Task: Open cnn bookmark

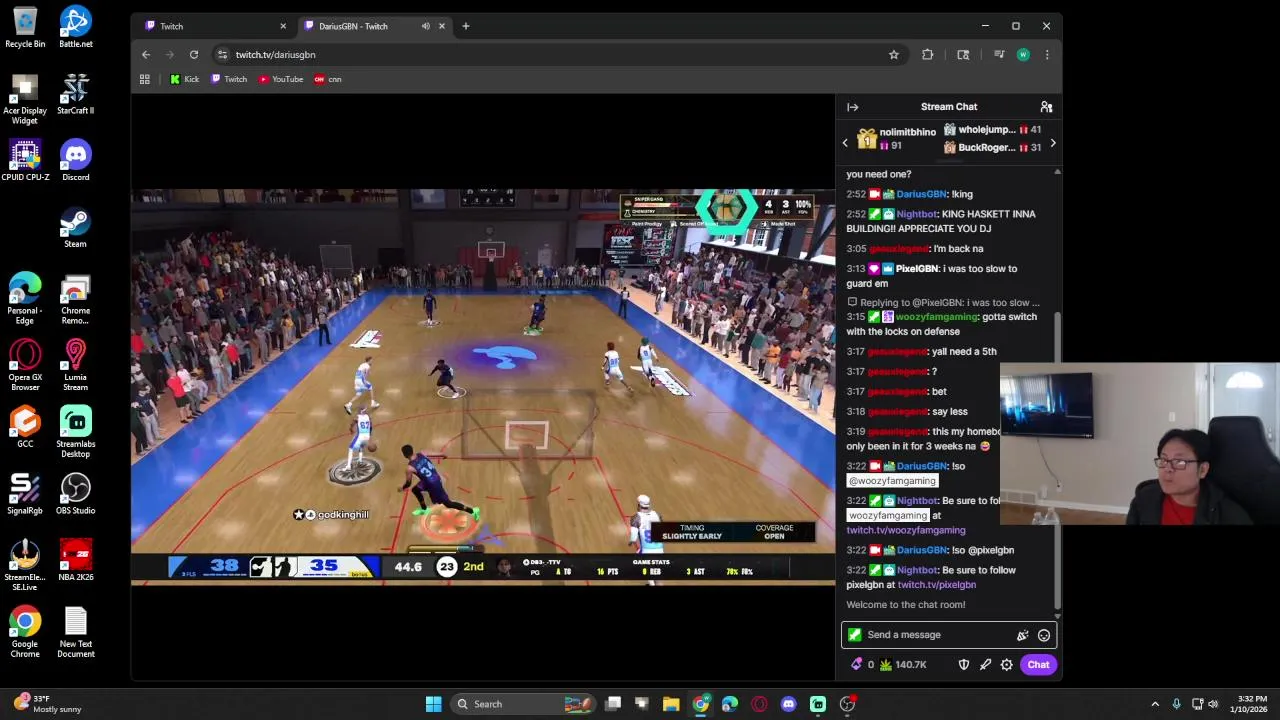Action: 328,79
